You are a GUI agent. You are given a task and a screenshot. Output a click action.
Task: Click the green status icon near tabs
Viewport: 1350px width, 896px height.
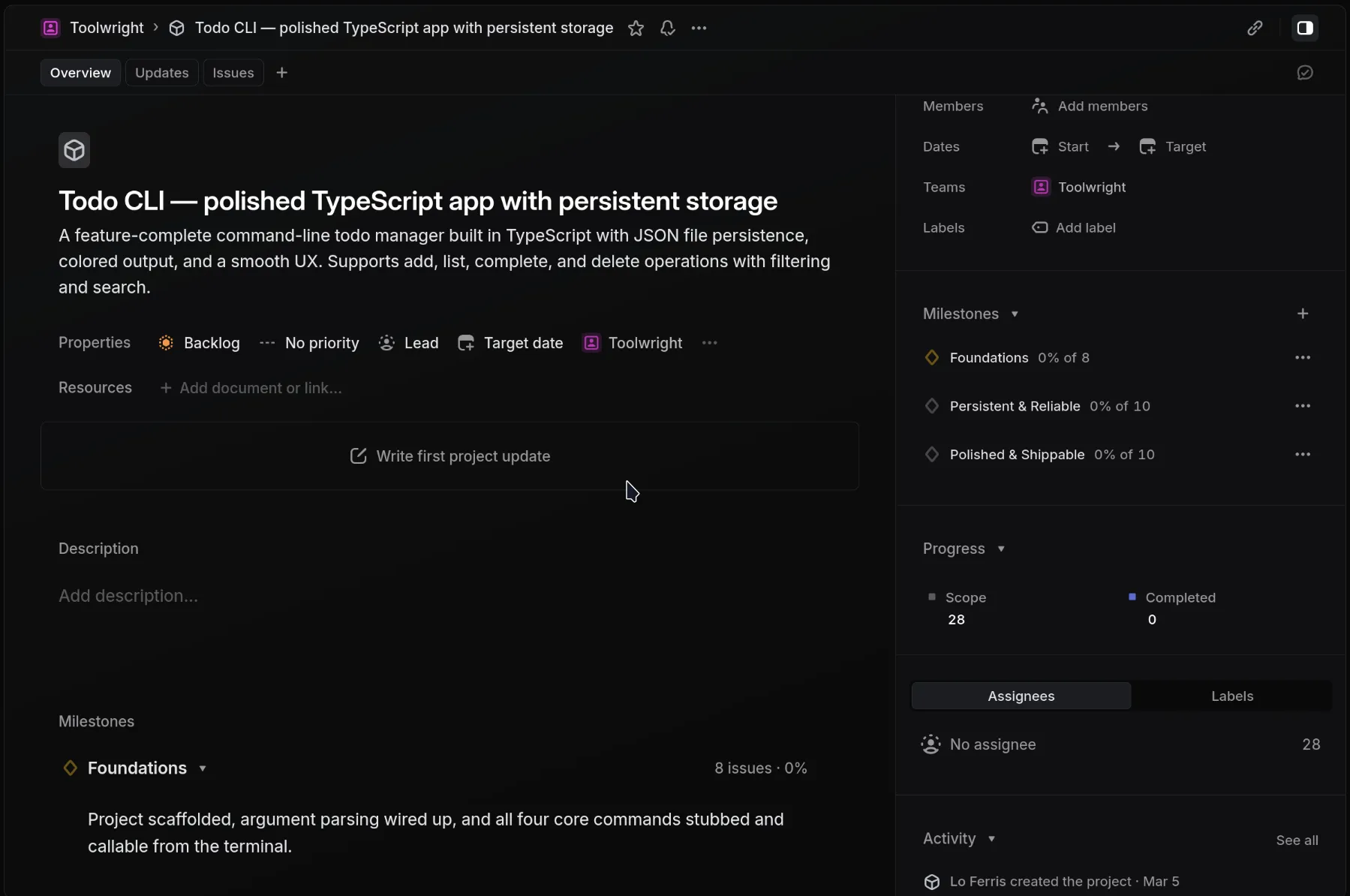click(1306, 72)
